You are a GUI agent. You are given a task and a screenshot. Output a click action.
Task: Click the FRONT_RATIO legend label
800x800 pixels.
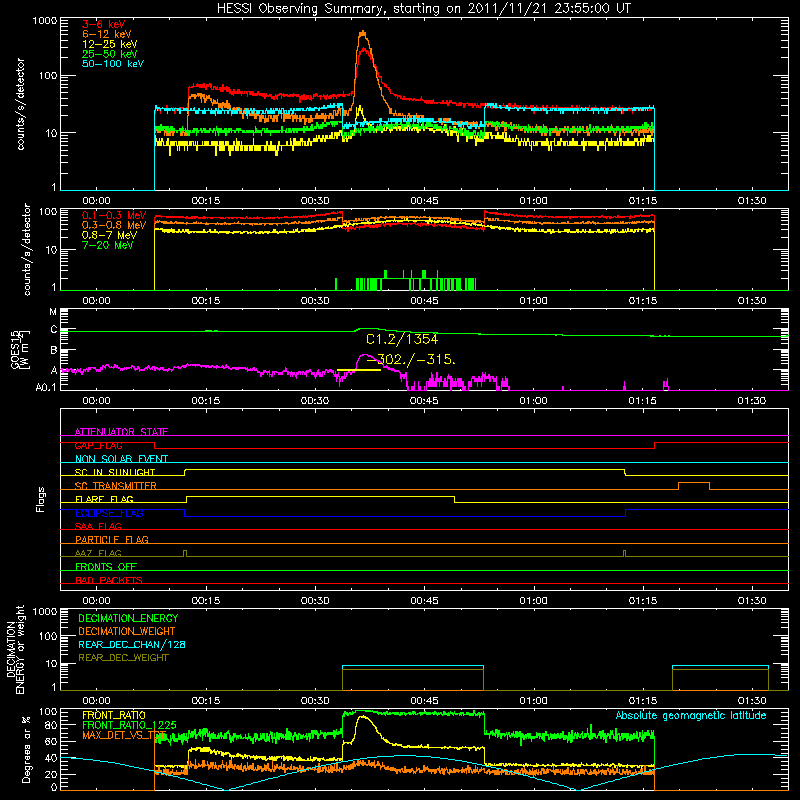coord(114,715)
